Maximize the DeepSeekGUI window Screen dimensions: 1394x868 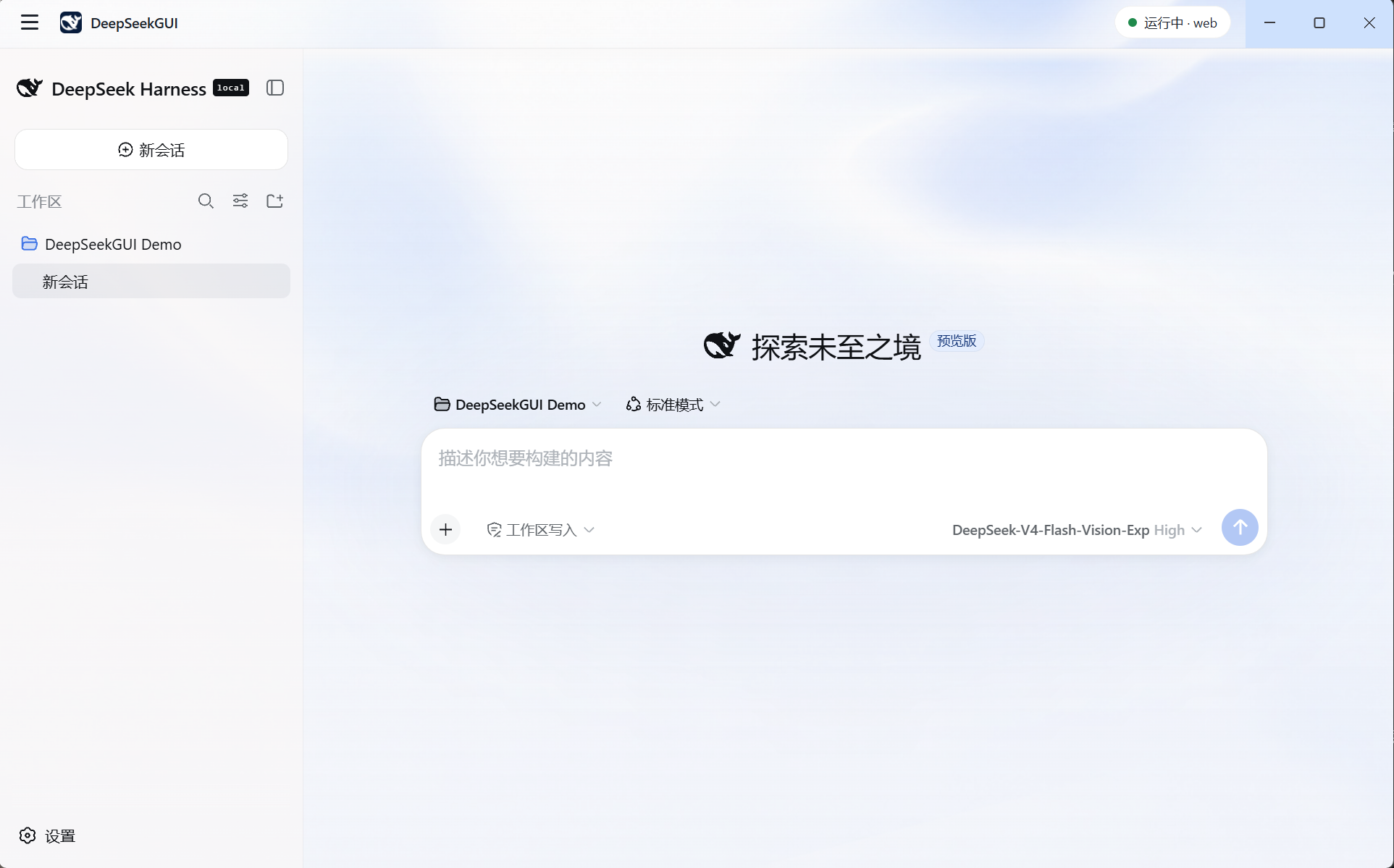1319,22
